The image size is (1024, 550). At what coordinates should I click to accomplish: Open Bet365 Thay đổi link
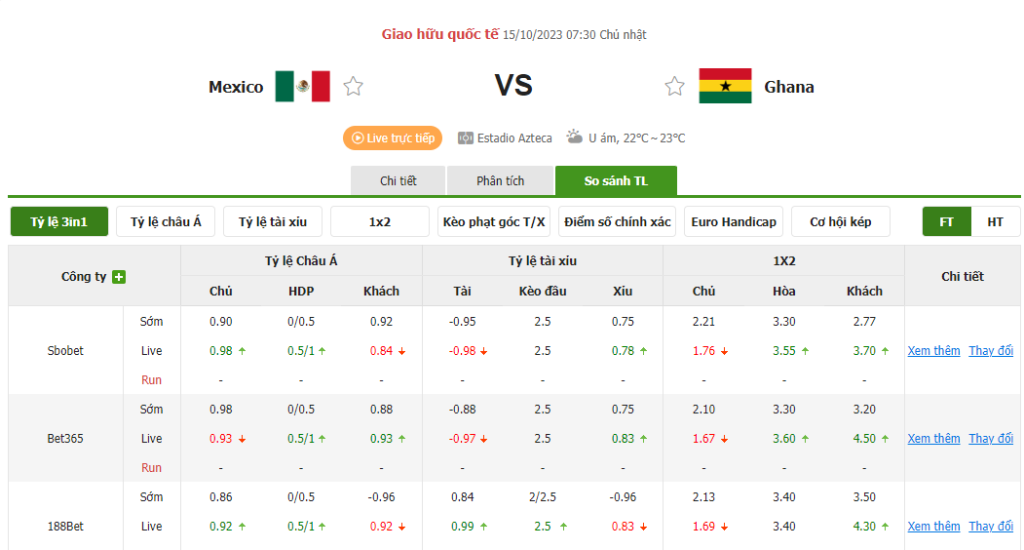tap(991, 438)
